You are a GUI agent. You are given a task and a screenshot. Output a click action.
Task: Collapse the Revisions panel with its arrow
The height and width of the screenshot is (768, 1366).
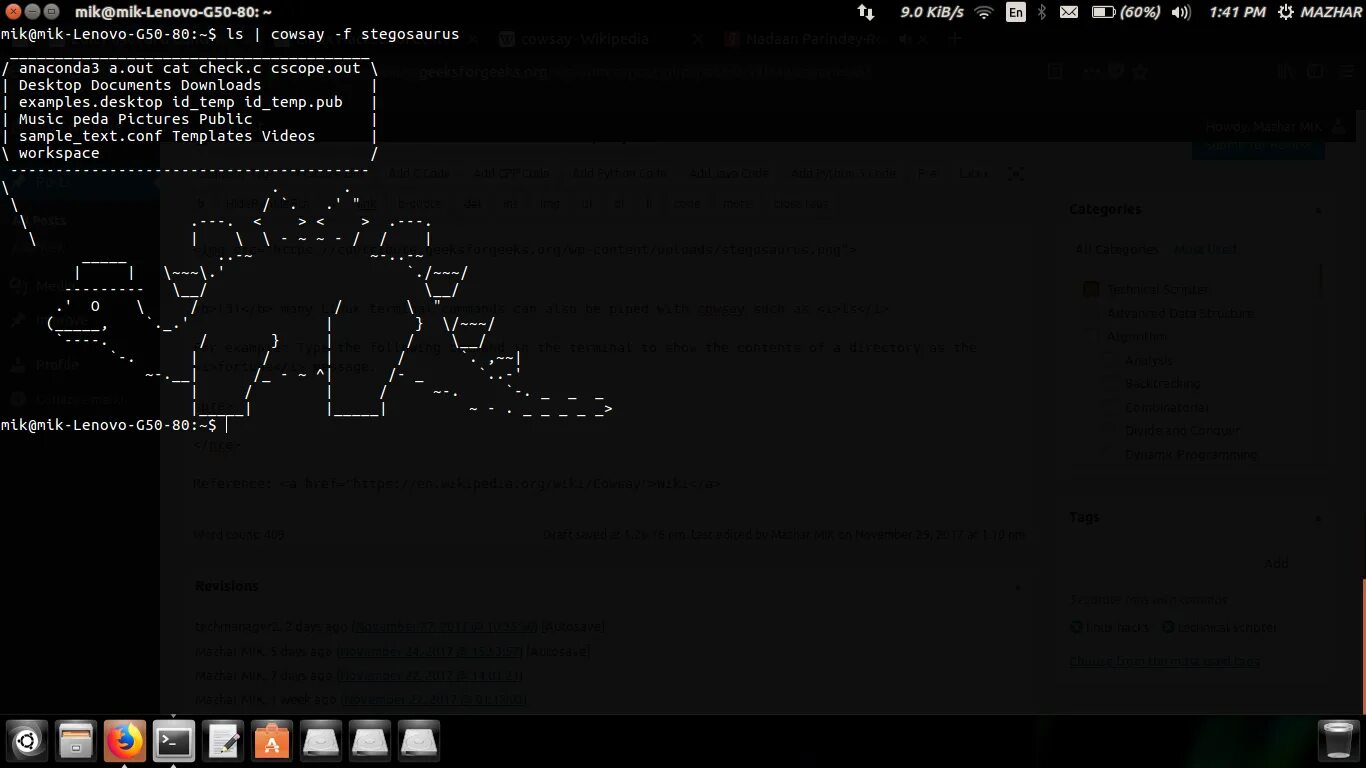1017,587
